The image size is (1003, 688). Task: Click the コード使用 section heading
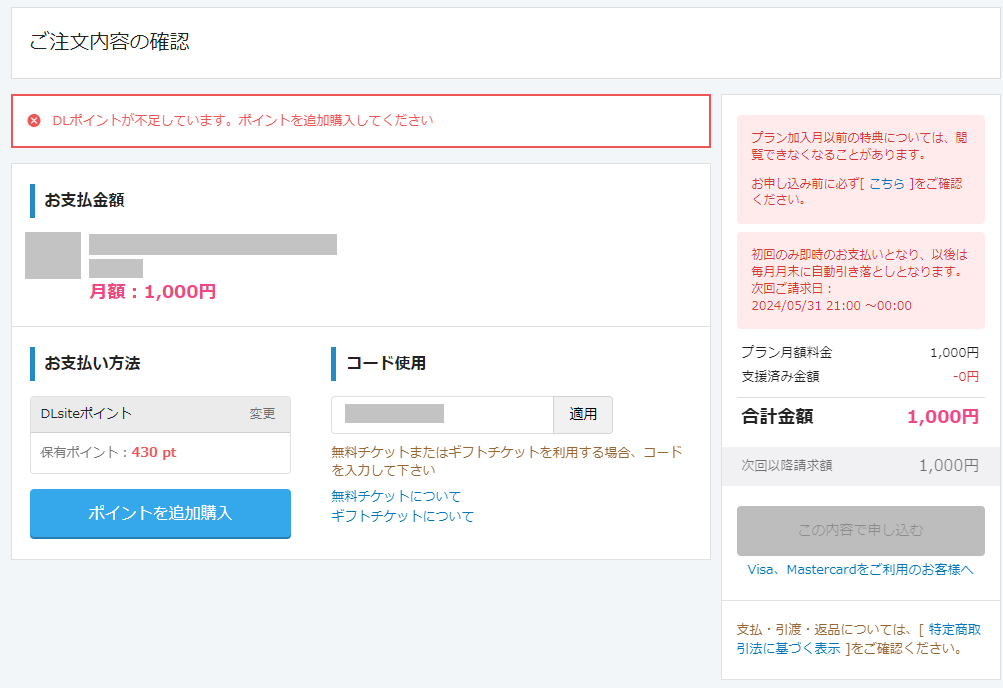pyautogui.click(x=386, y=363)
